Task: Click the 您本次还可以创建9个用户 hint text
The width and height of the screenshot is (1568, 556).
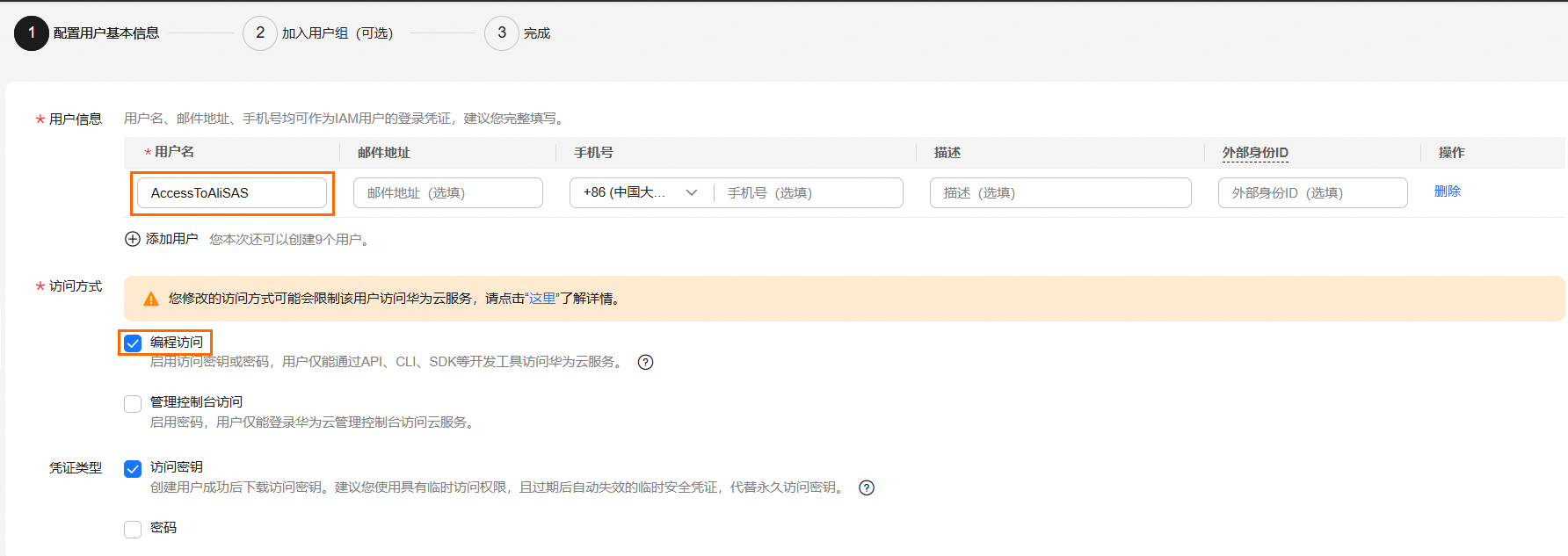Action: [x=289, y=240]
